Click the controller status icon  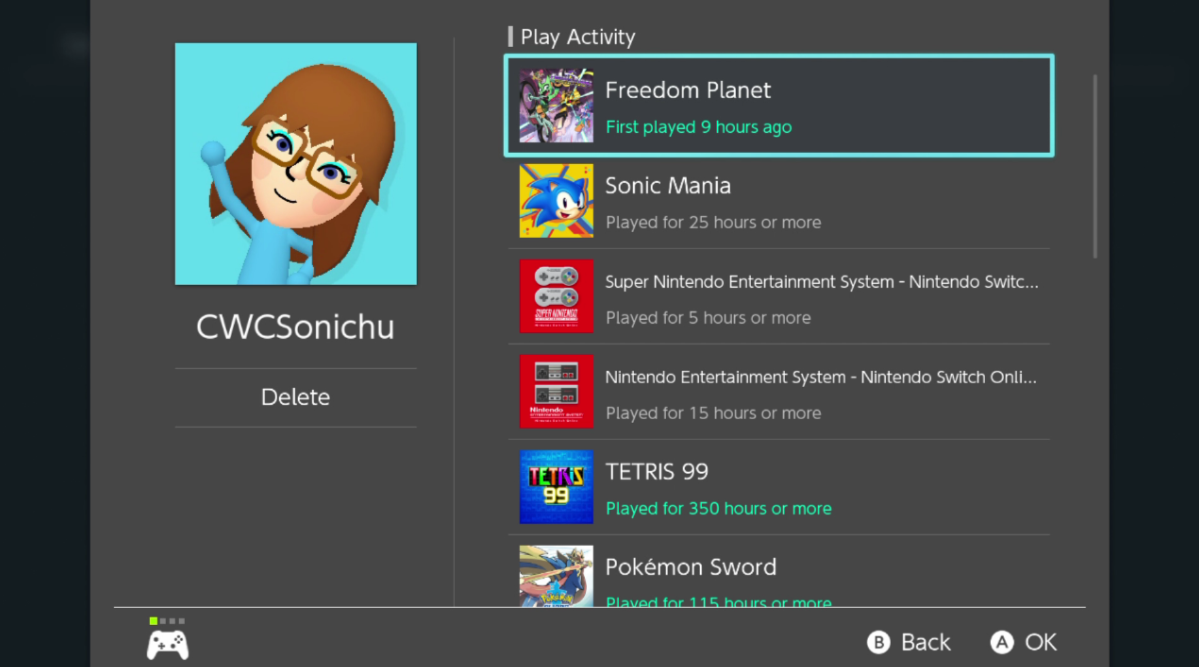[x=167, y=639]
